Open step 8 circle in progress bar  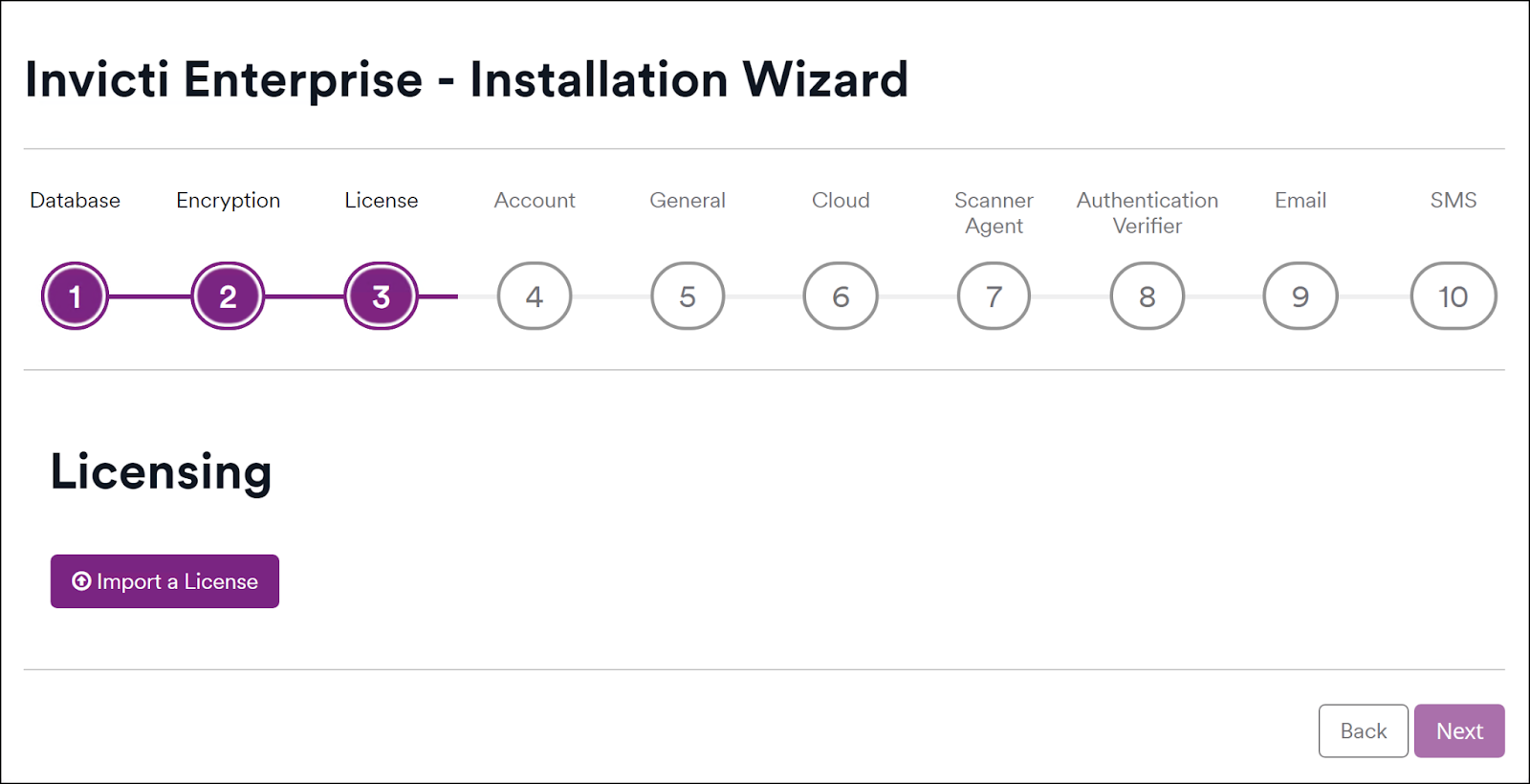click(x=1147, y=296)
